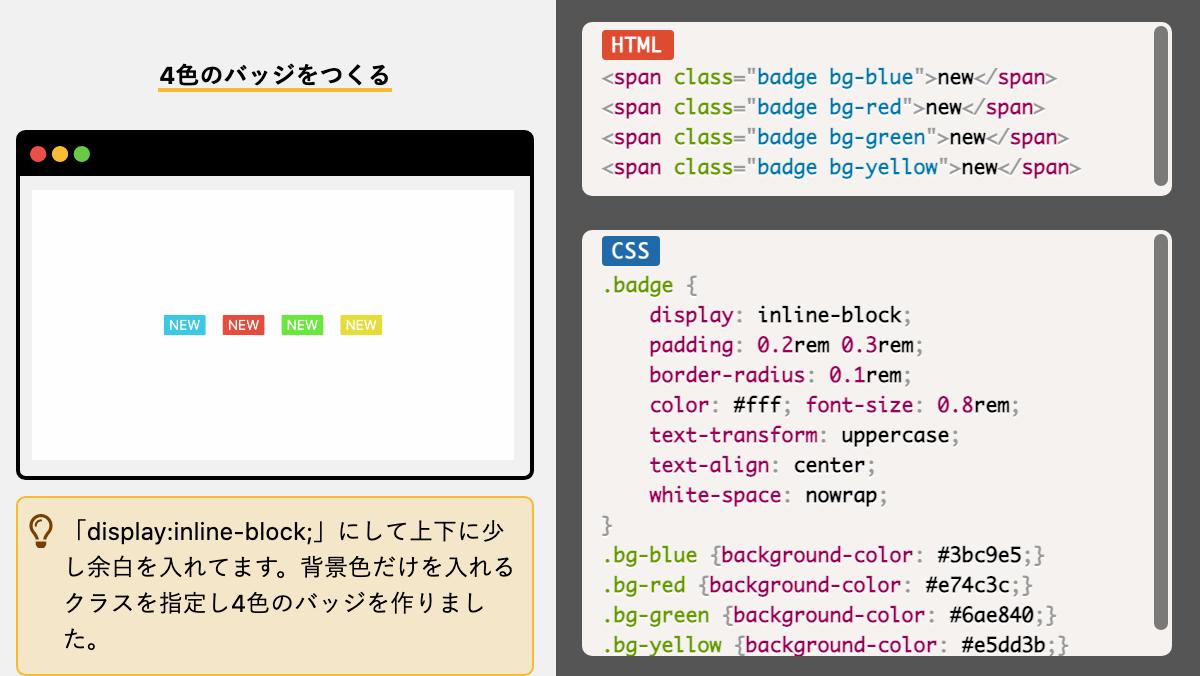Click the white-space: nowrap line
1200x676 pixels.
point(769,496)
